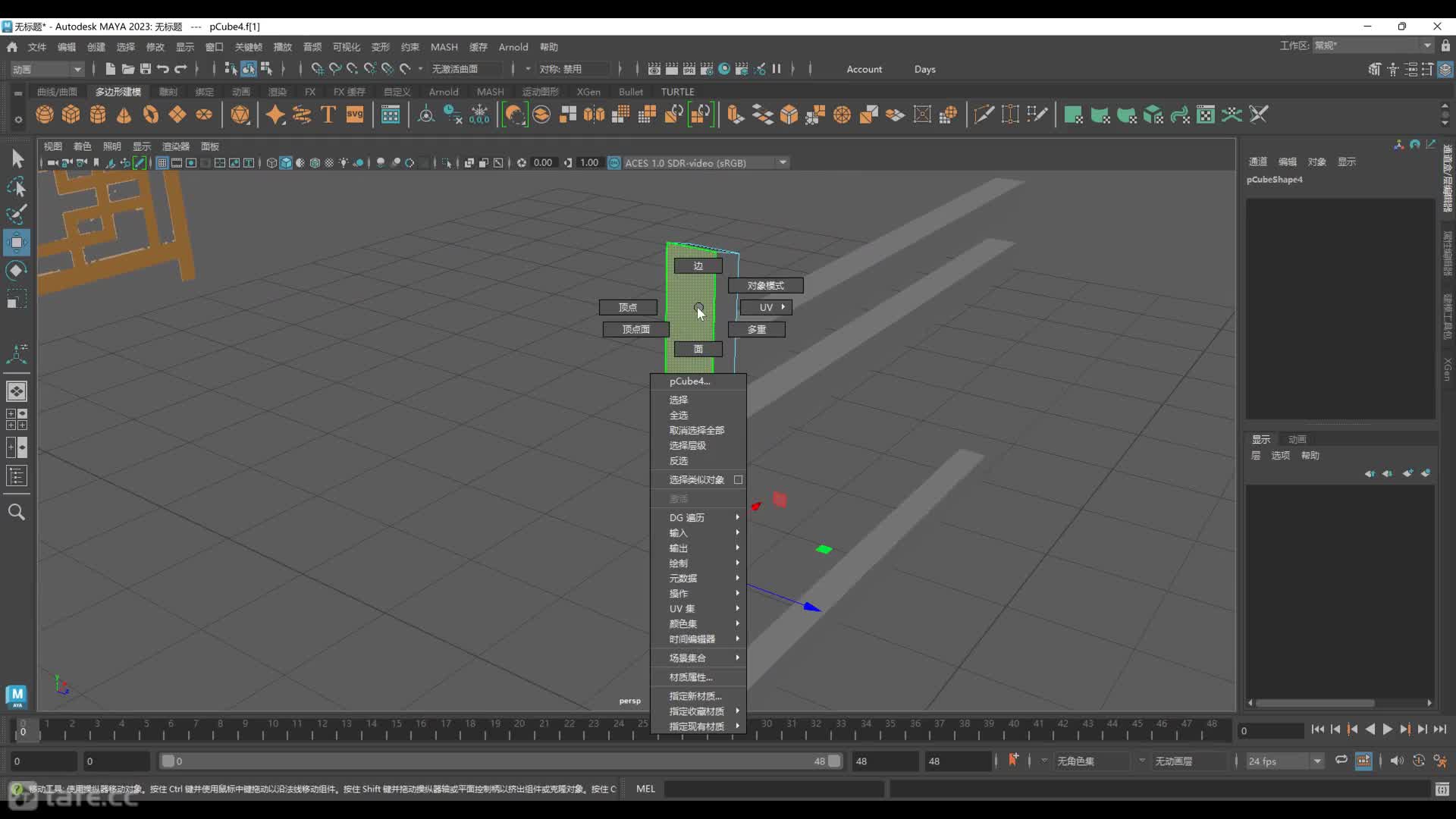Image resolution: width=1456 pixels, height=819 pixels.
Task: Select the Lasso selection tool
Action: pos(16,187)
